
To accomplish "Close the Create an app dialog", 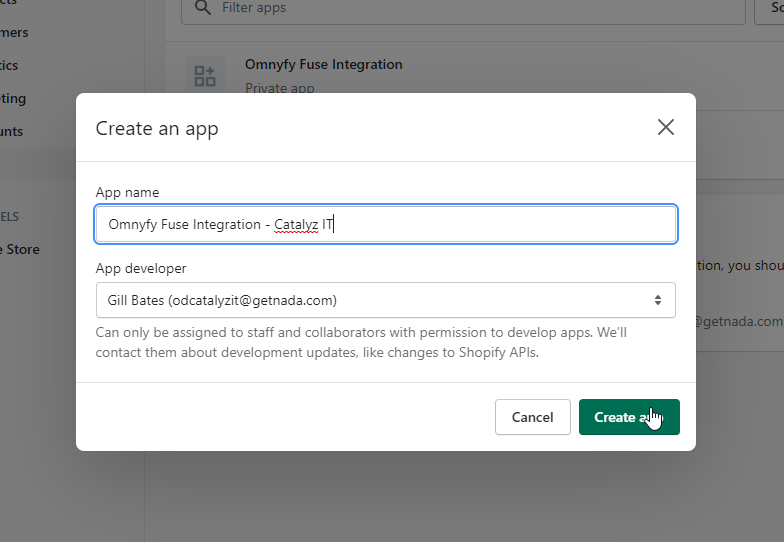I will tap(666, 127).
